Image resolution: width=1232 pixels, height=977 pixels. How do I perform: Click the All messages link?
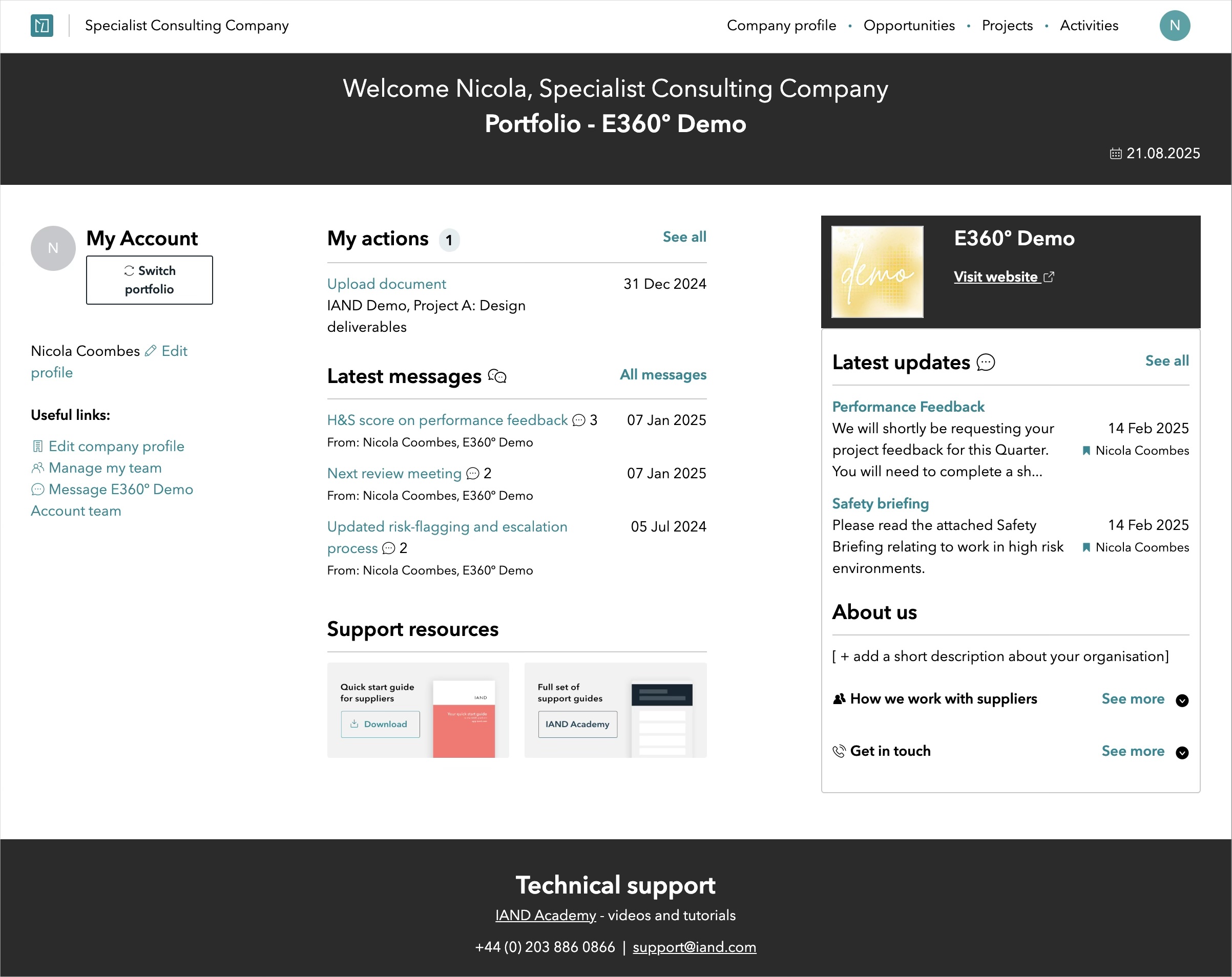tap(663, 375)
